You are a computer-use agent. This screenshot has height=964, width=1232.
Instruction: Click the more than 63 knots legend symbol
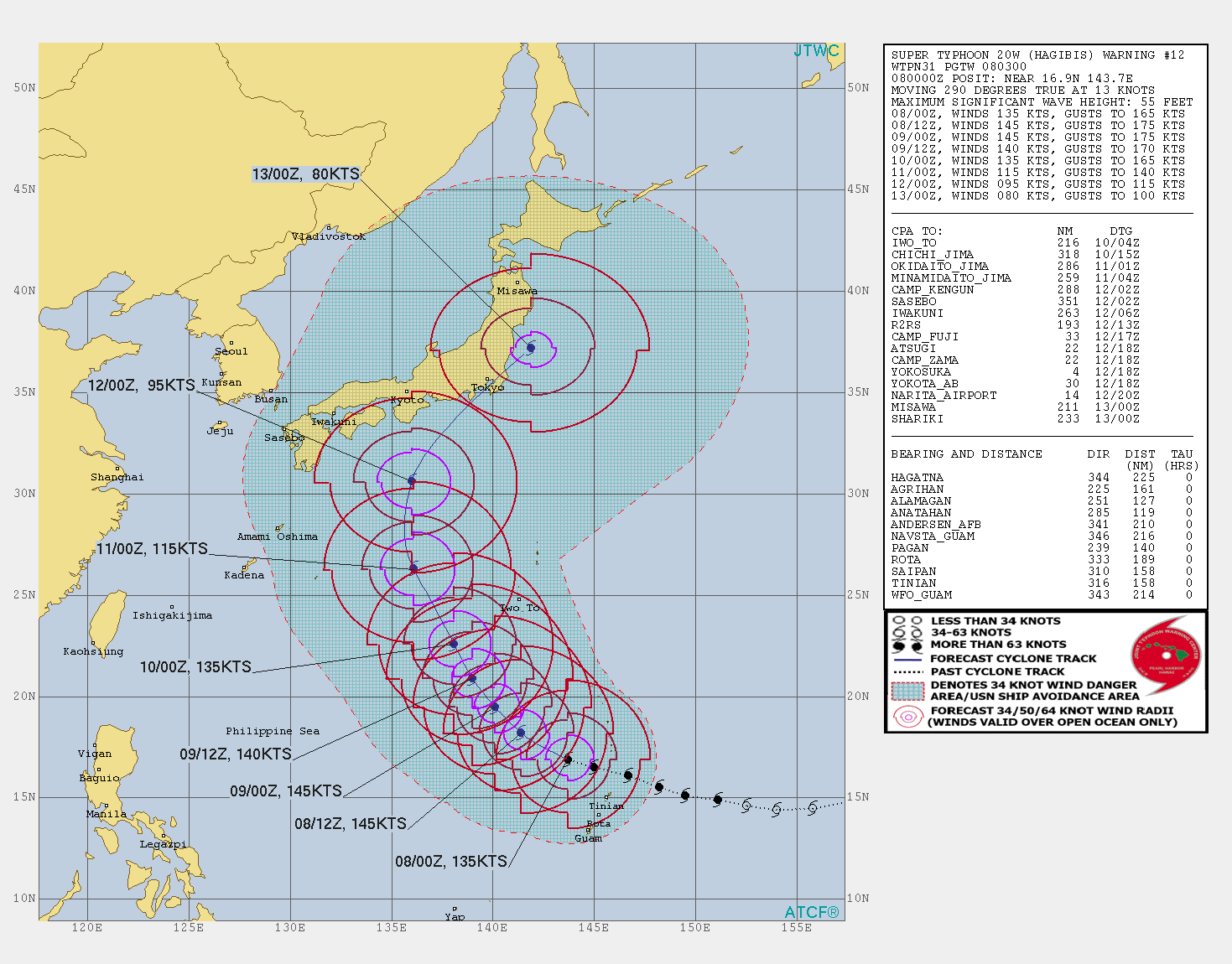907,645
